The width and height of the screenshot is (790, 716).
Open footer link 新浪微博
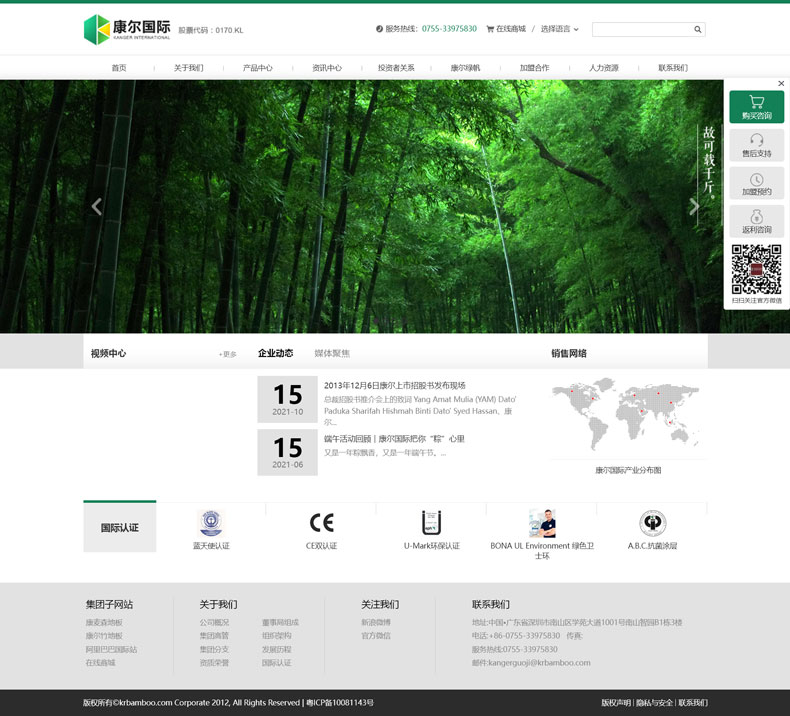[x=376, y=622]
